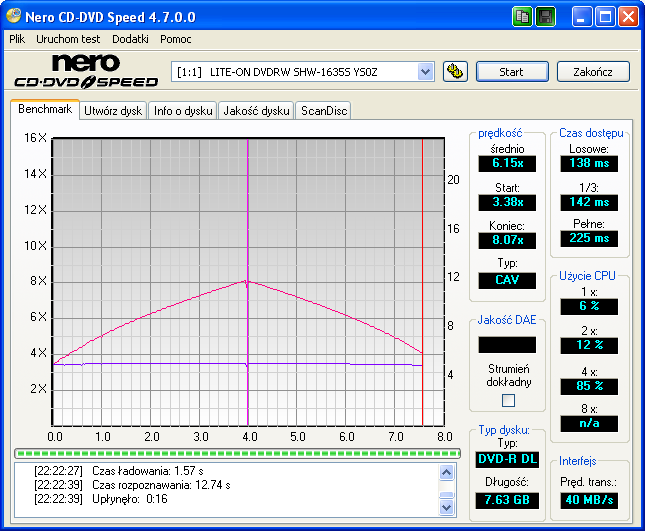Click the end speed value 8.07x

(507, 240)
